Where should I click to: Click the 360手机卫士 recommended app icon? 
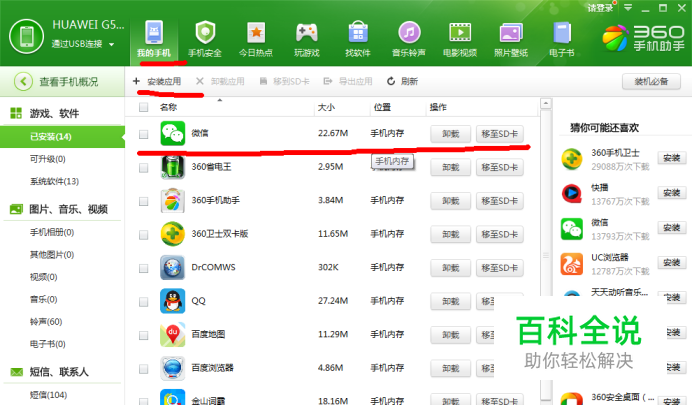pyautogui.click(x=572, y=159)
